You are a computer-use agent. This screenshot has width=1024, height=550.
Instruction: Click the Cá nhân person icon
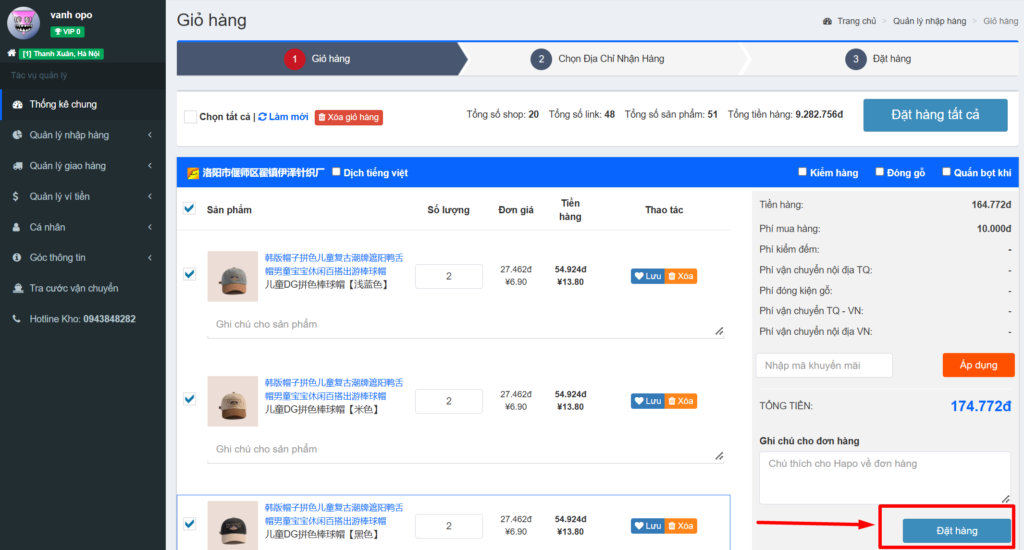(x=17, y=227)
